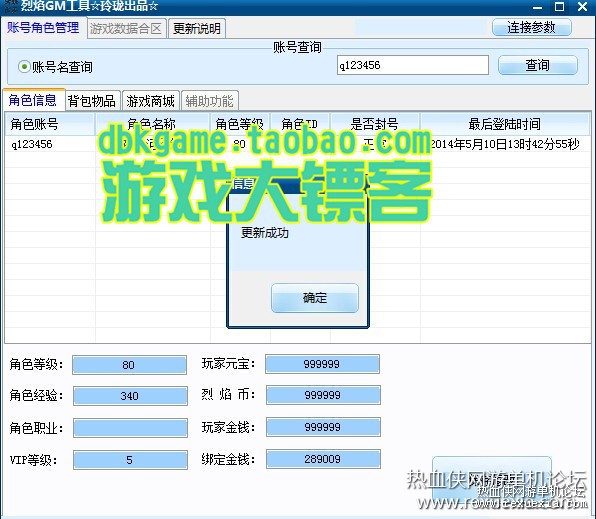596x519 pixels.
Task: Click the 玩家元宝 field showing 999999
Action: coord(322,364)
